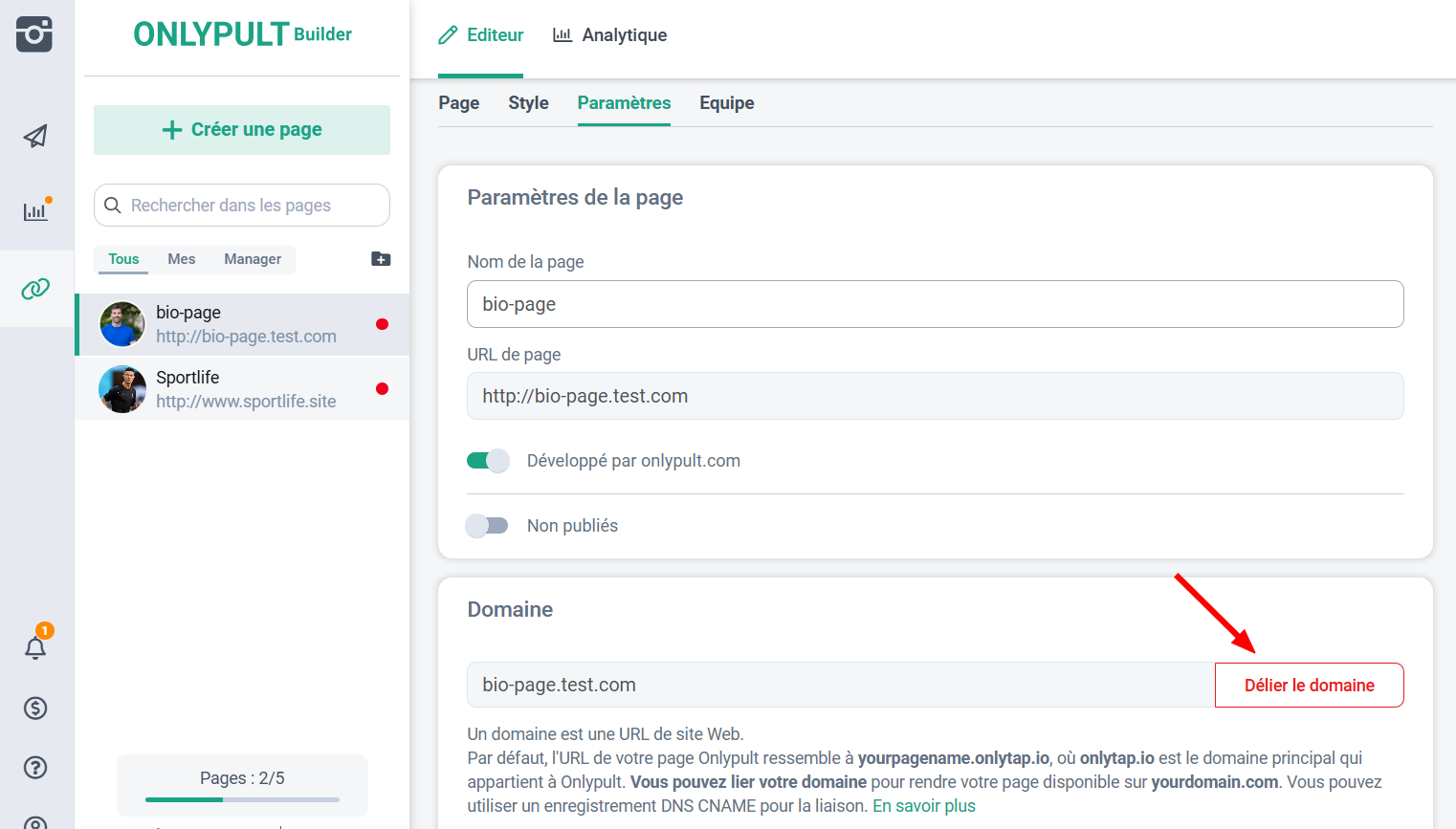
Task: Click 'Créer une page' button
Action: coord(242,130)
